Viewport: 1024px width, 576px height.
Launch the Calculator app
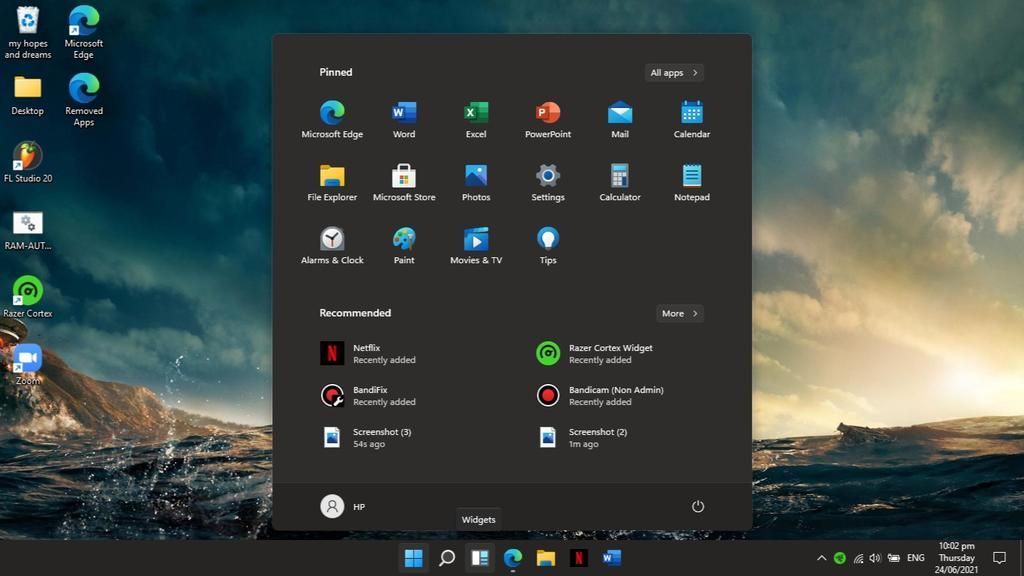point(620,183)
